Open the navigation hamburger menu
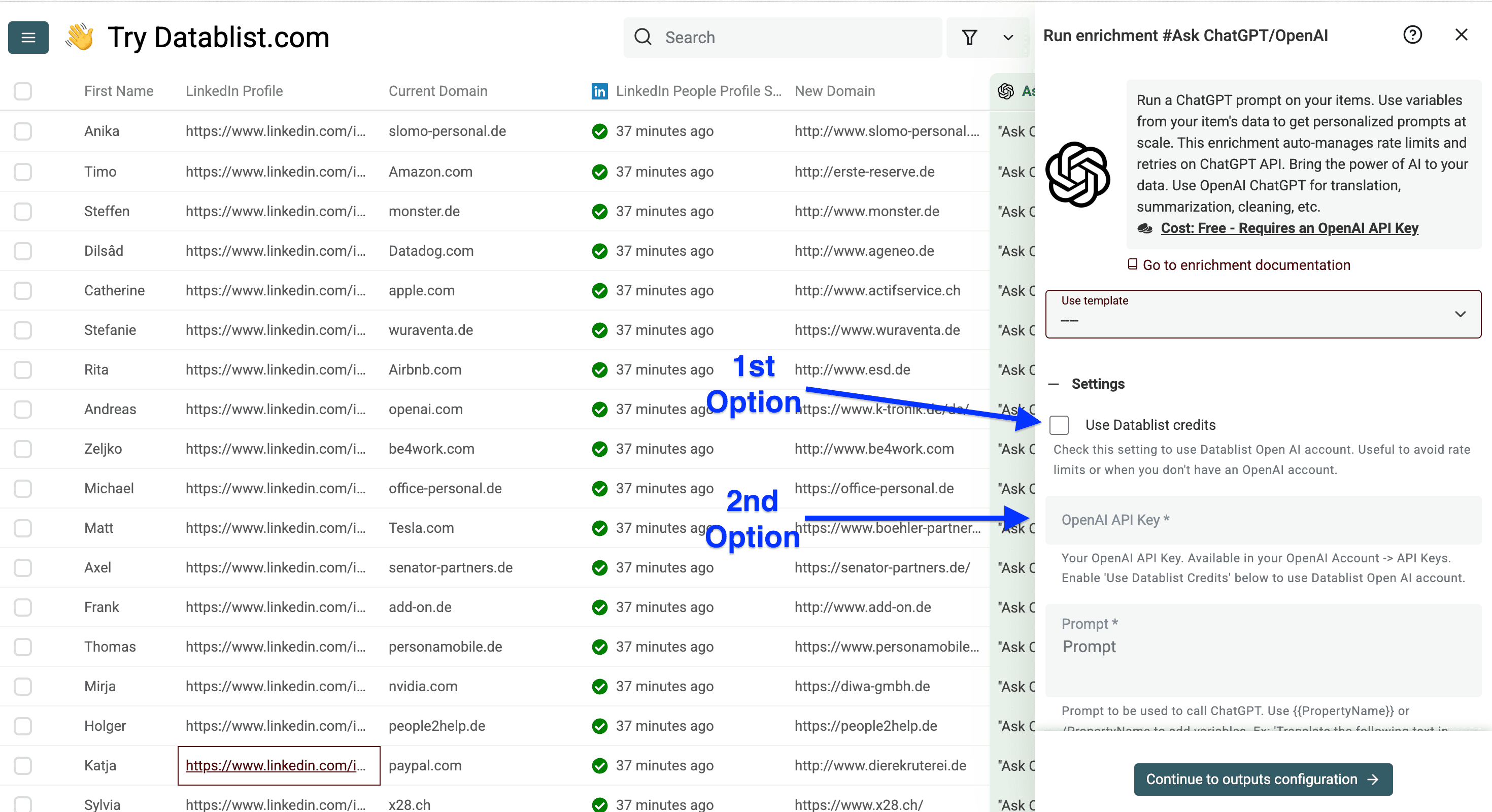 pos(28,37)
